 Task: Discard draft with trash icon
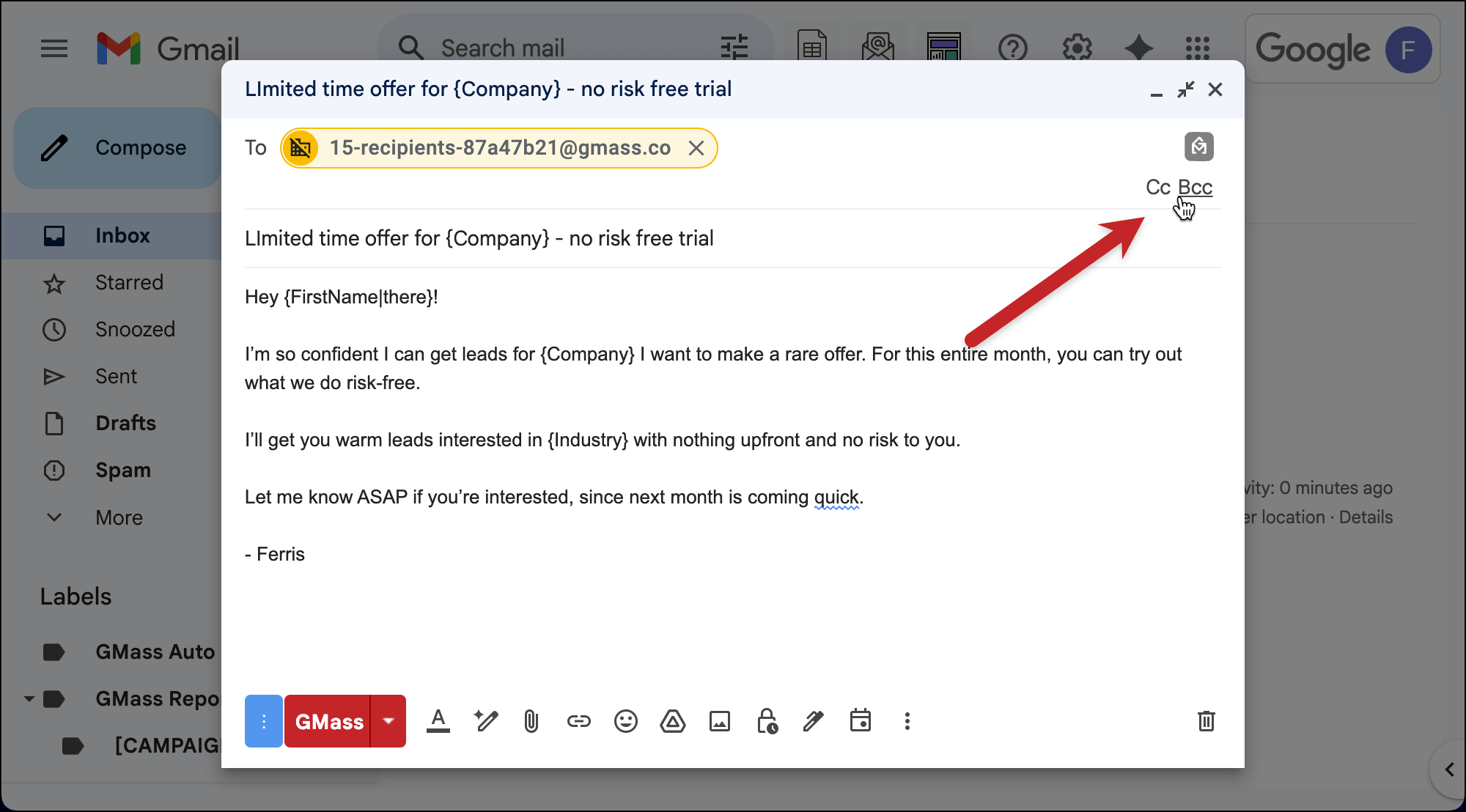tap(1206, 722)
